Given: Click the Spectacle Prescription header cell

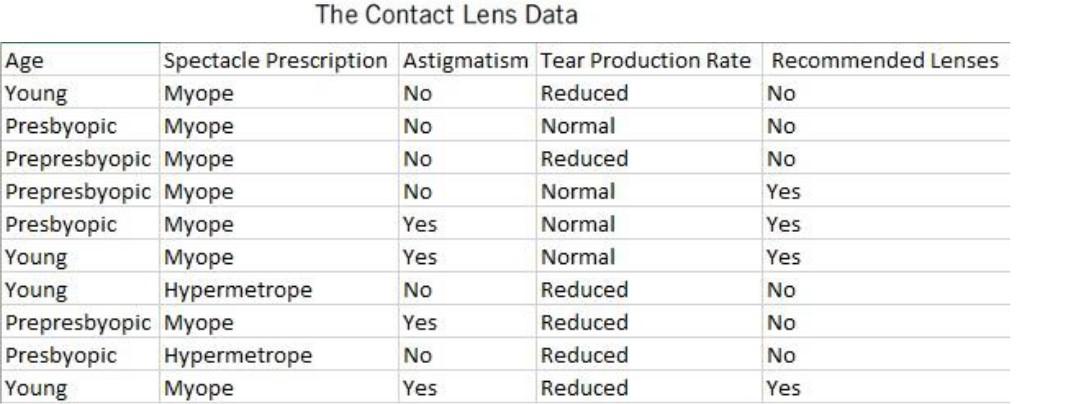Looking at the screenshot, I should pos(279,61).
